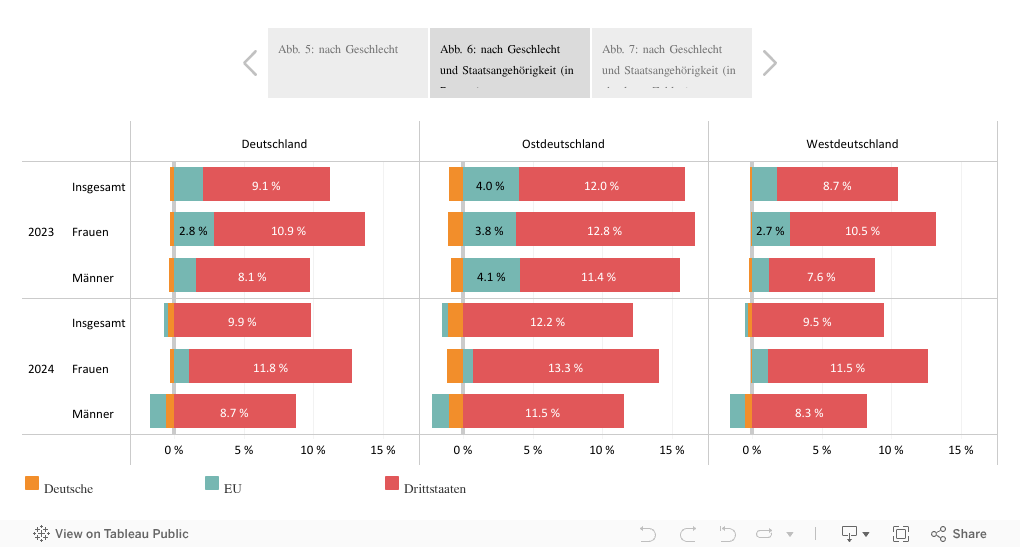1020x547 pixels.
Task: Select the 10.9 % Deutschland Frauen bar
Action: (289, 230)
